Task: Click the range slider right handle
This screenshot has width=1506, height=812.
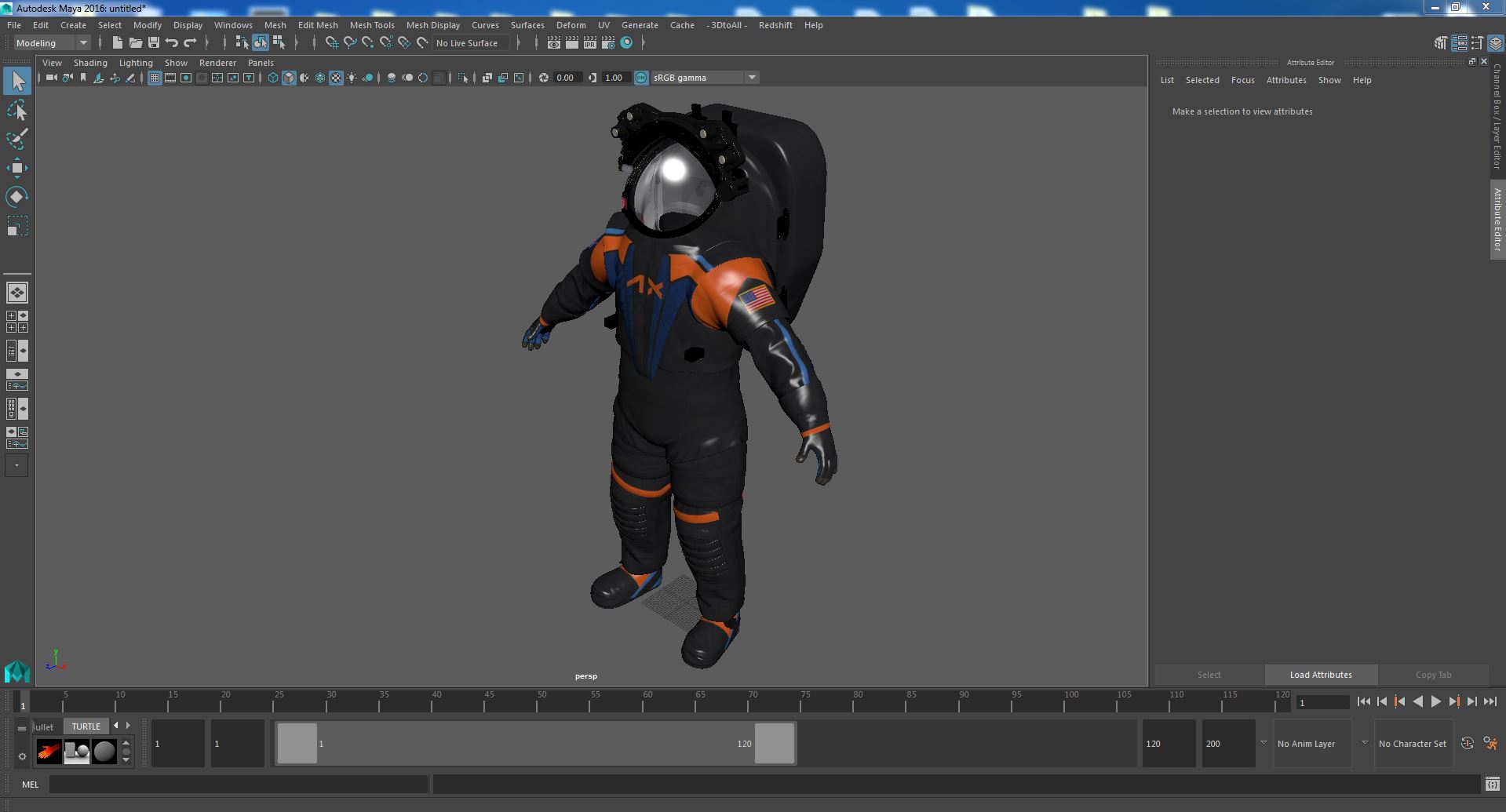Action: [775, 743]
